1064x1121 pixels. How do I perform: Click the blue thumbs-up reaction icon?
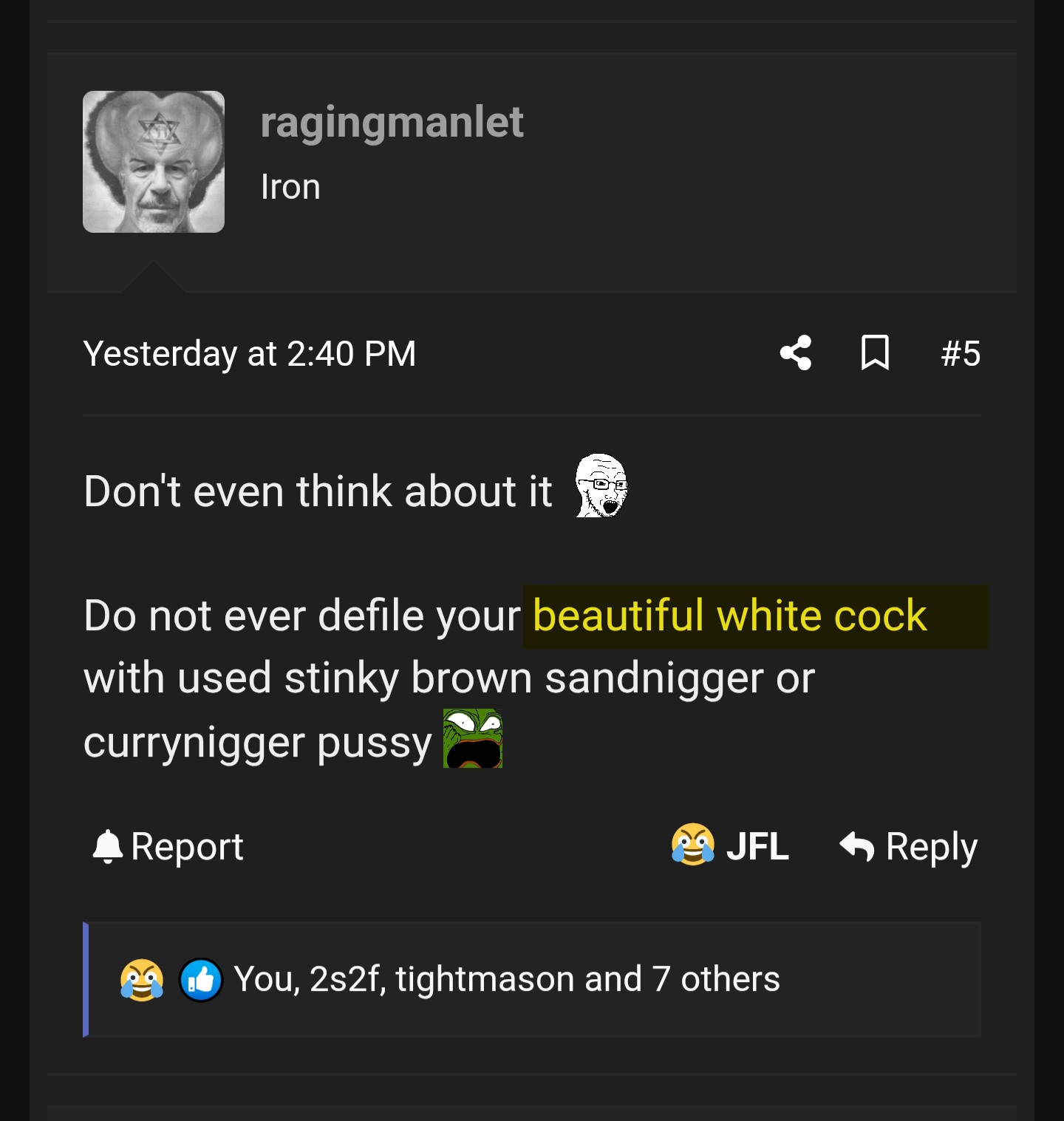tap(201, 980)
